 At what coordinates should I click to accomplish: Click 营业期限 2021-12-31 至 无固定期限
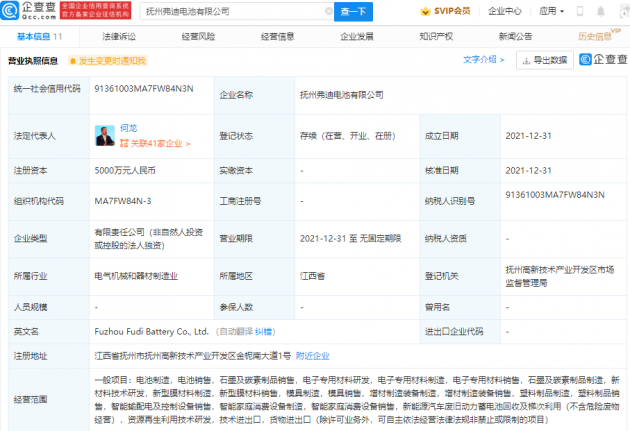click(350, 239)
